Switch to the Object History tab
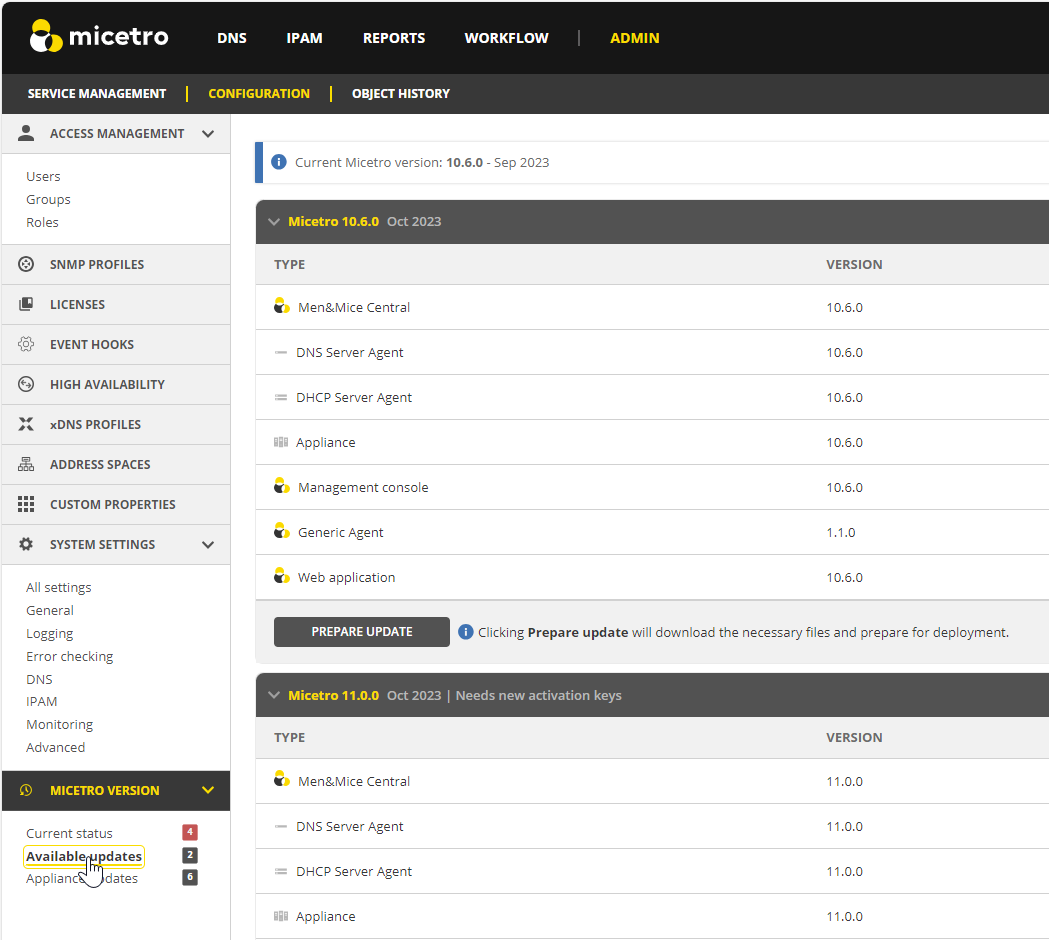This screenshot has height=940, width=1049. click(400, 93)
